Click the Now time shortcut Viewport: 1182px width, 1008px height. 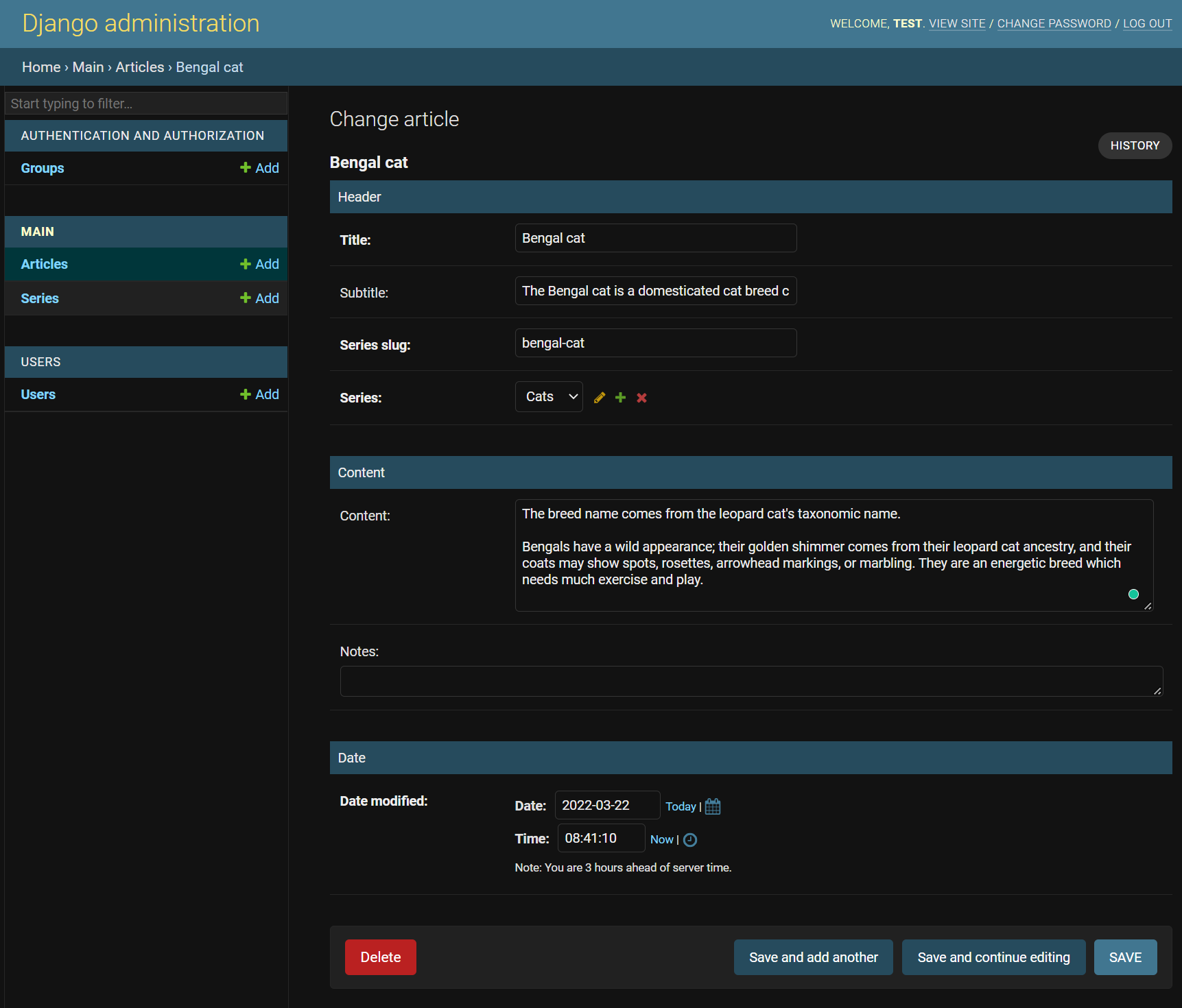[661, 839]
